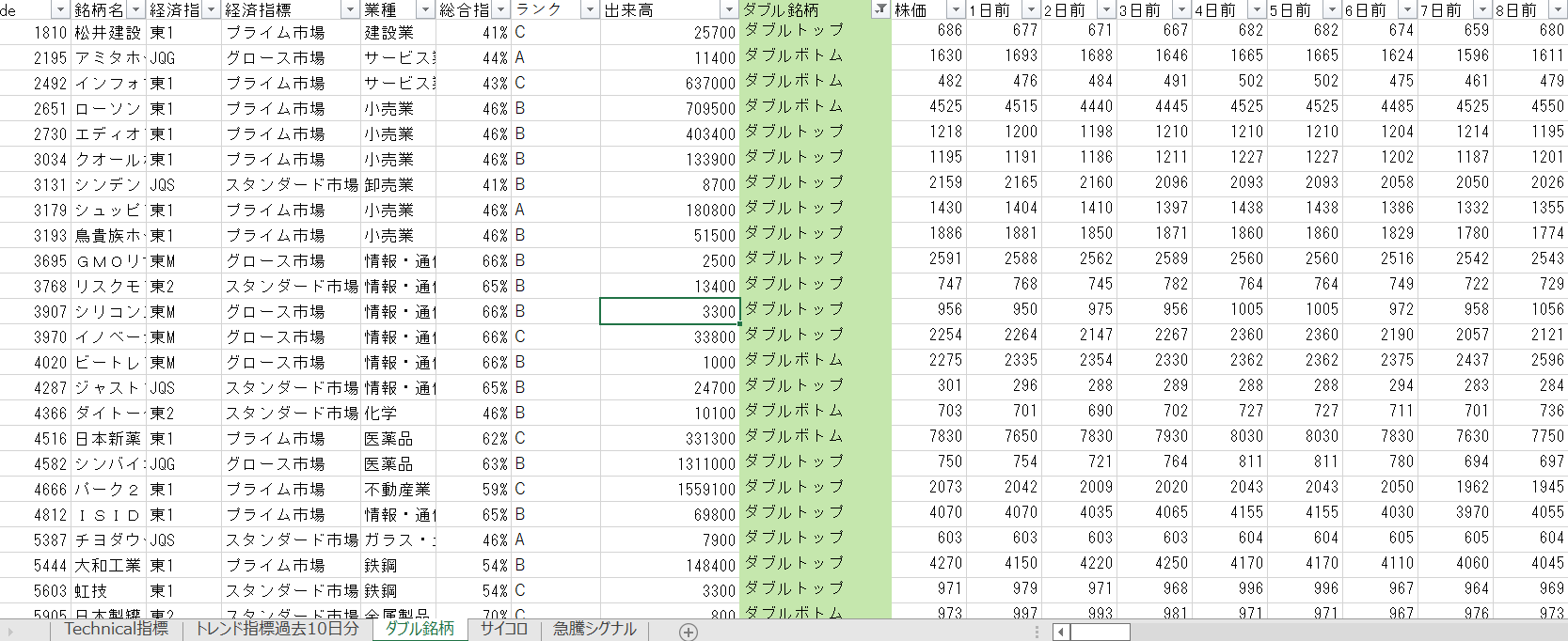The image size is (1568, 641).
Task: Select the 東M cell in row 3695
Action: [x=184, y=260]
